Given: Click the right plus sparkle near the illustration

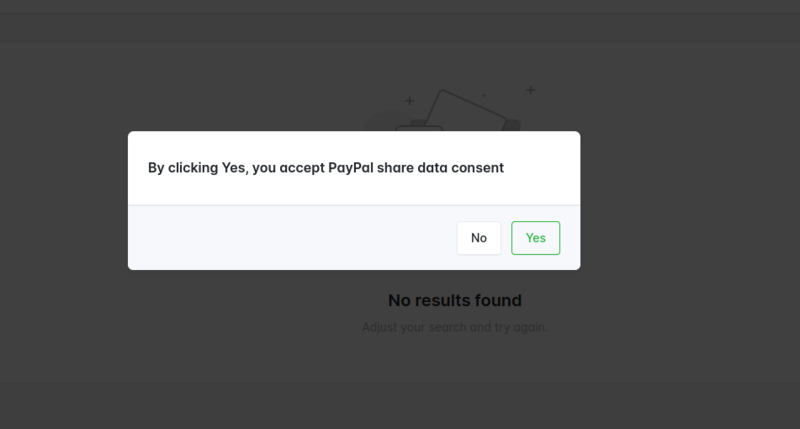Looking at the screenshot, I should pos(530,90).
